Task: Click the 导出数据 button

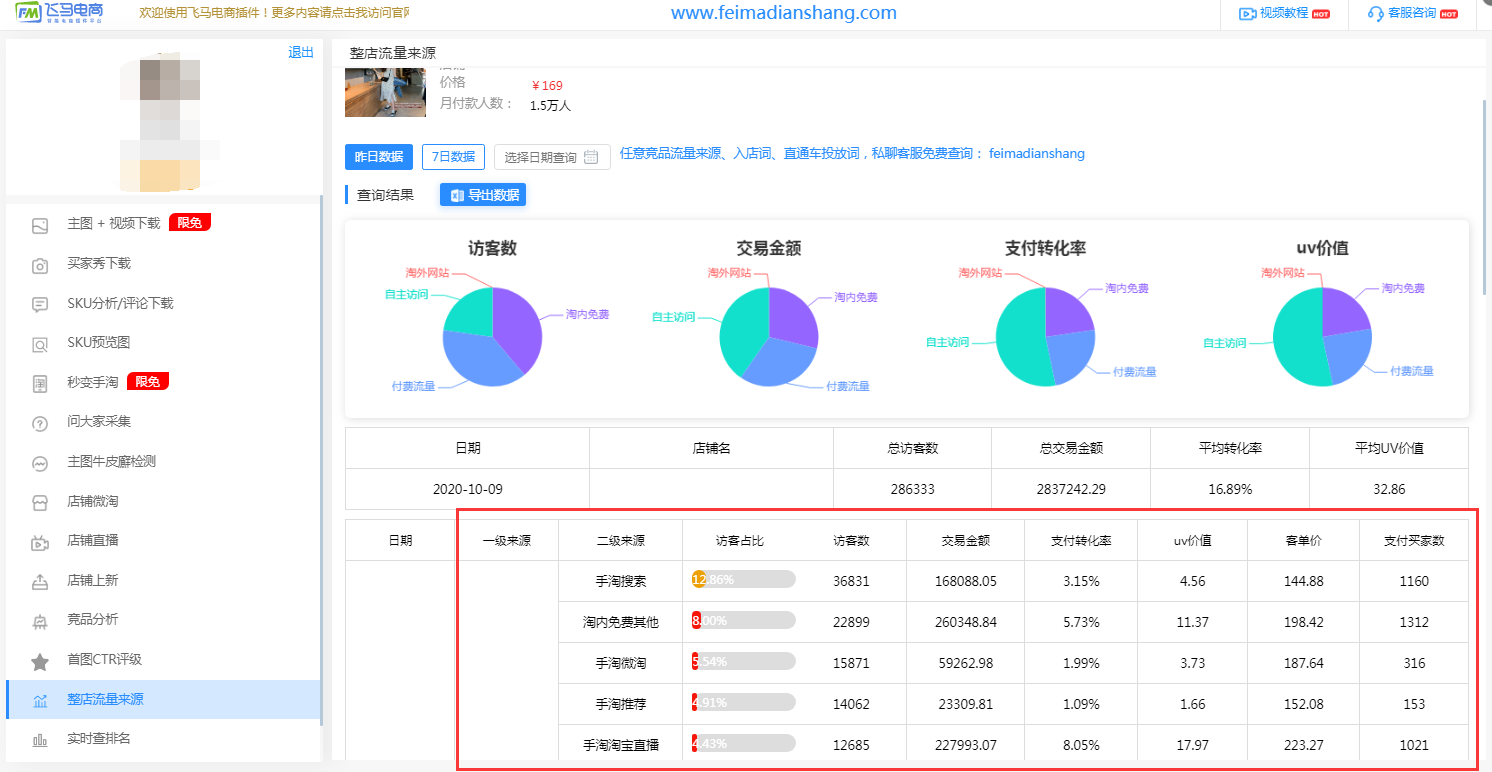Action: click(483, 194)
